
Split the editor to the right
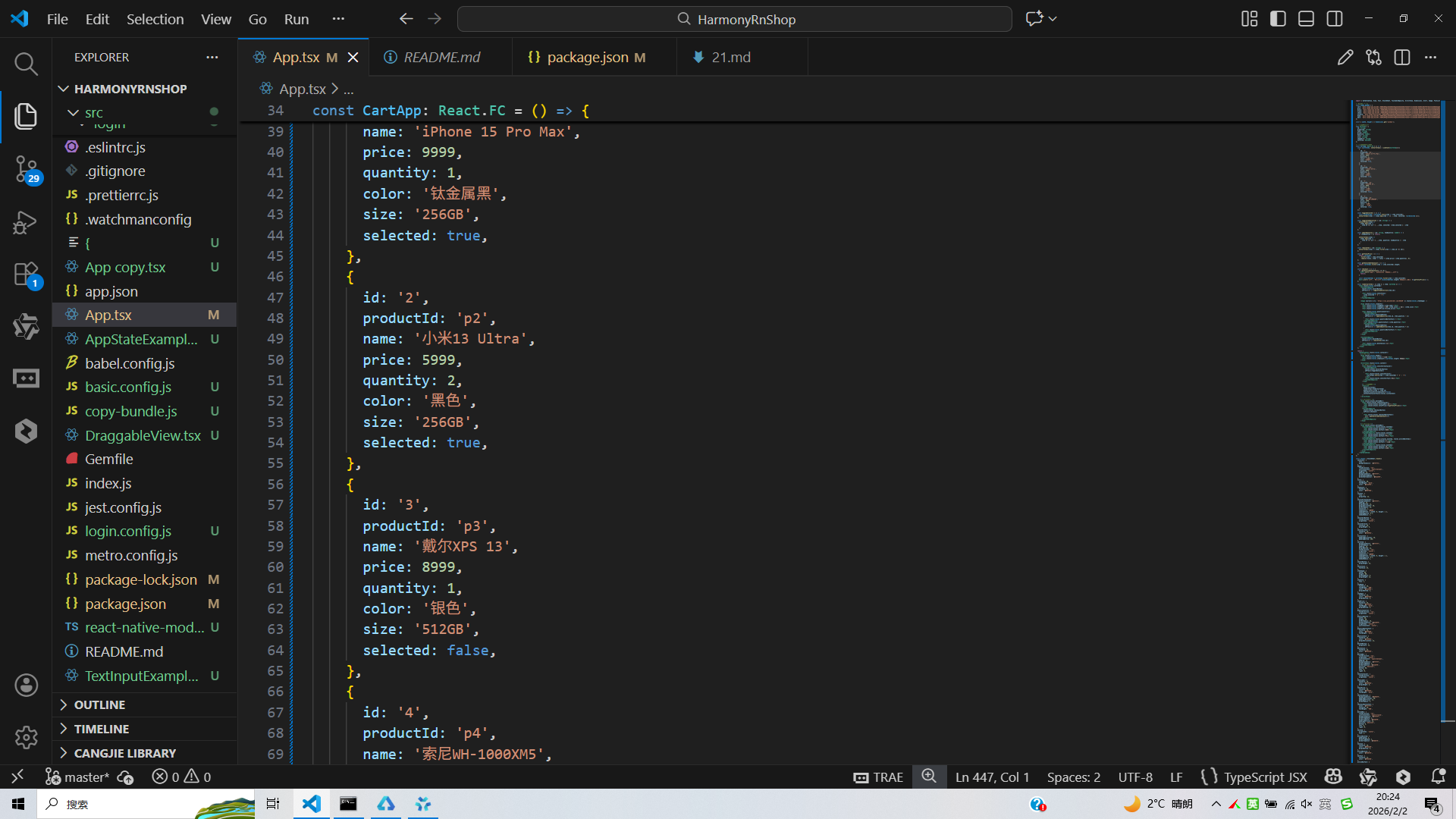1402,58
